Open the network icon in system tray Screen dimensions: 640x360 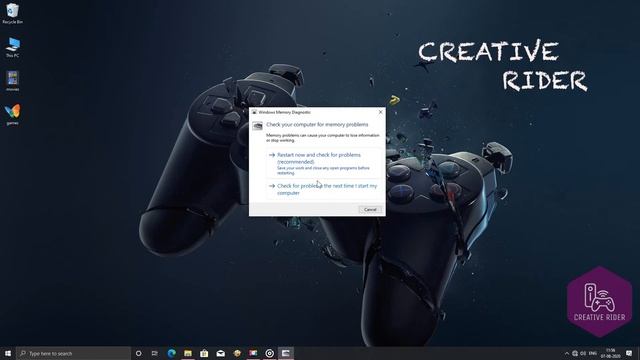point(575,353)
